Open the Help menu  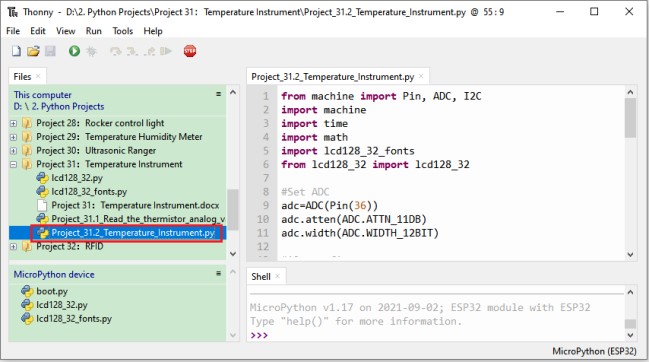[153, 31]
